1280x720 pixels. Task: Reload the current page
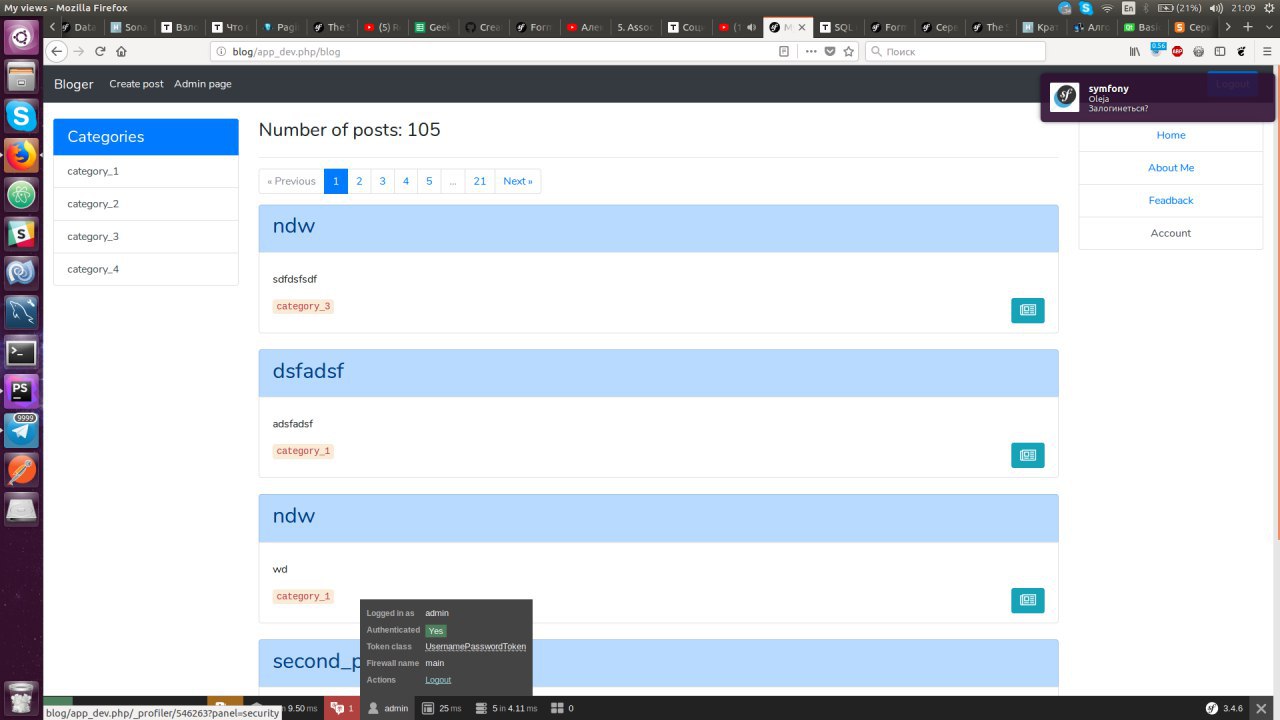(100, 51)
